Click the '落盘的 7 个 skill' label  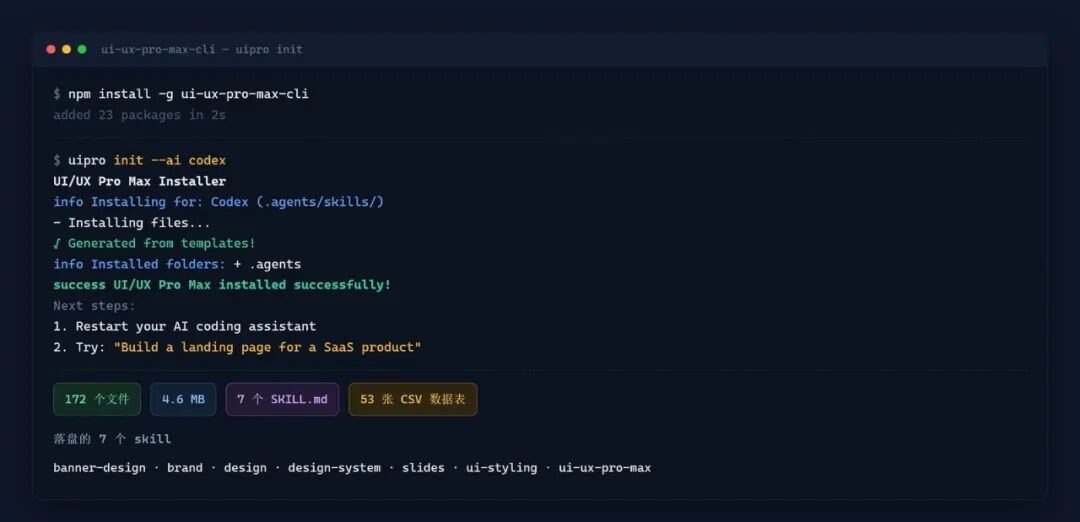(x=112, y=439)
